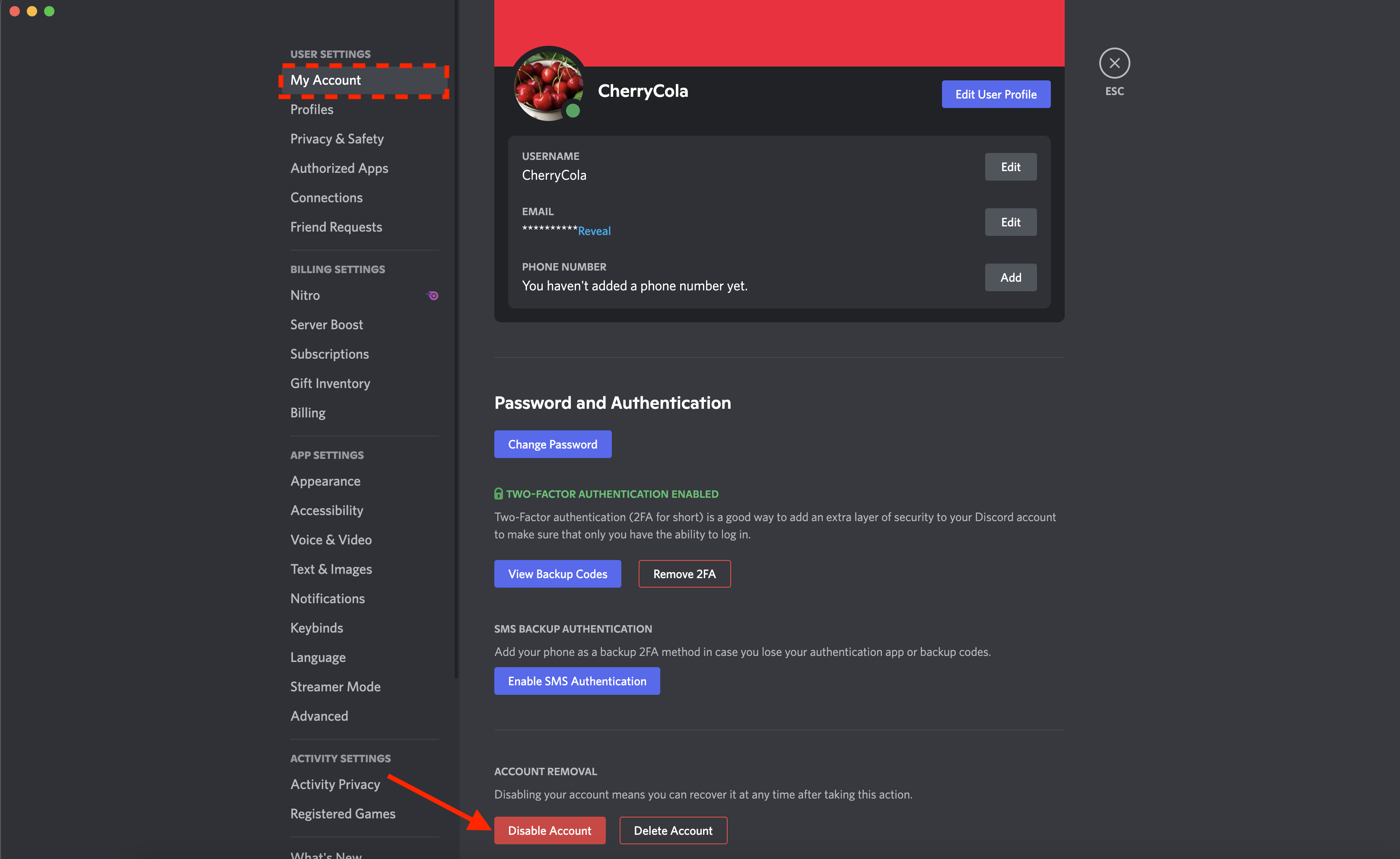Viewport: 1400px width, 859px height.
Task: Select the Appearance settings menu item
Action: point(325,481)
